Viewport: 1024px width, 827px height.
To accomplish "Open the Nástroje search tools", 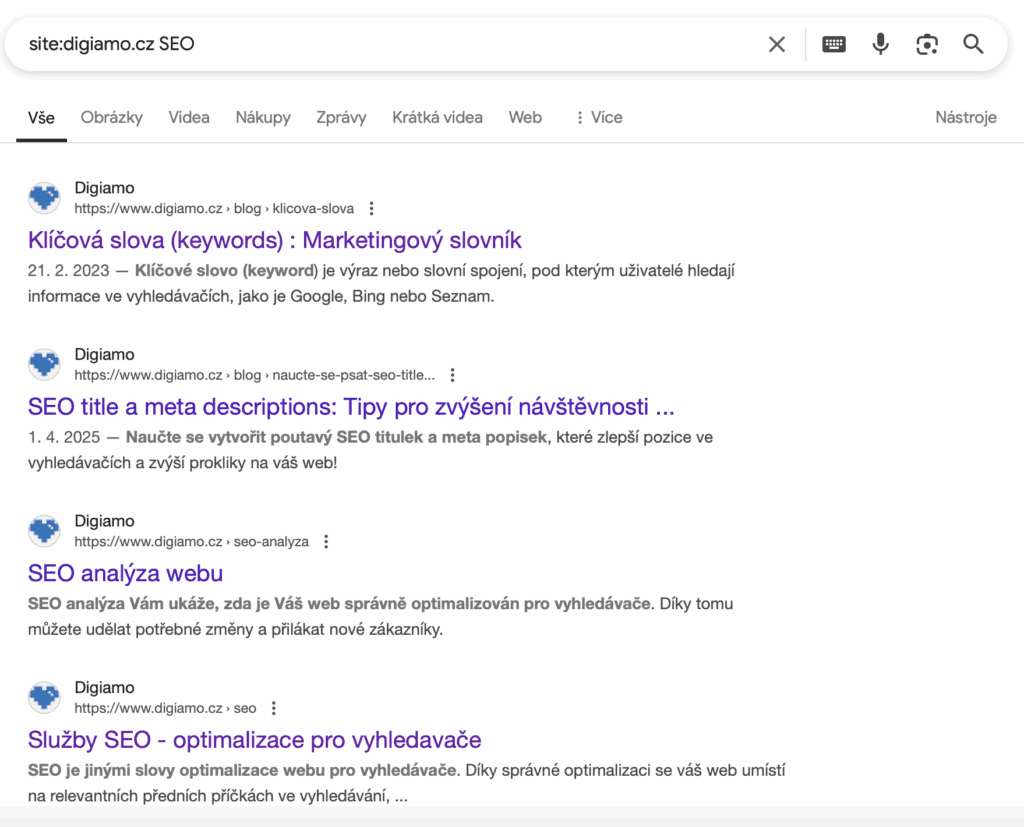I will [x=965, y=118].
